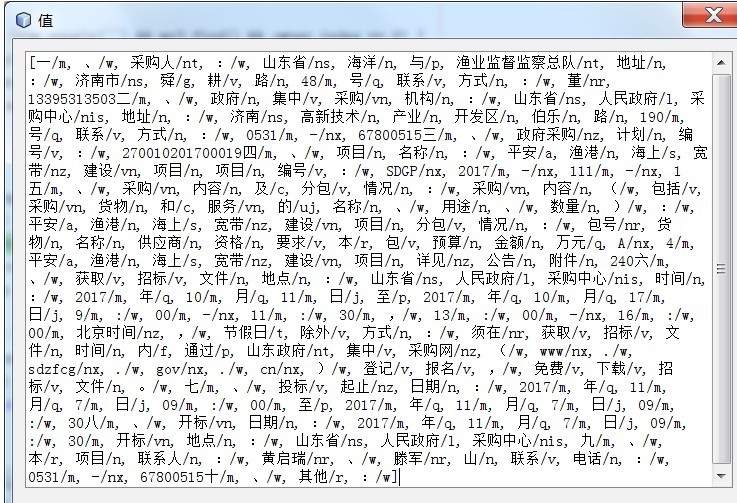Click the text 伯乐/n

555,117
